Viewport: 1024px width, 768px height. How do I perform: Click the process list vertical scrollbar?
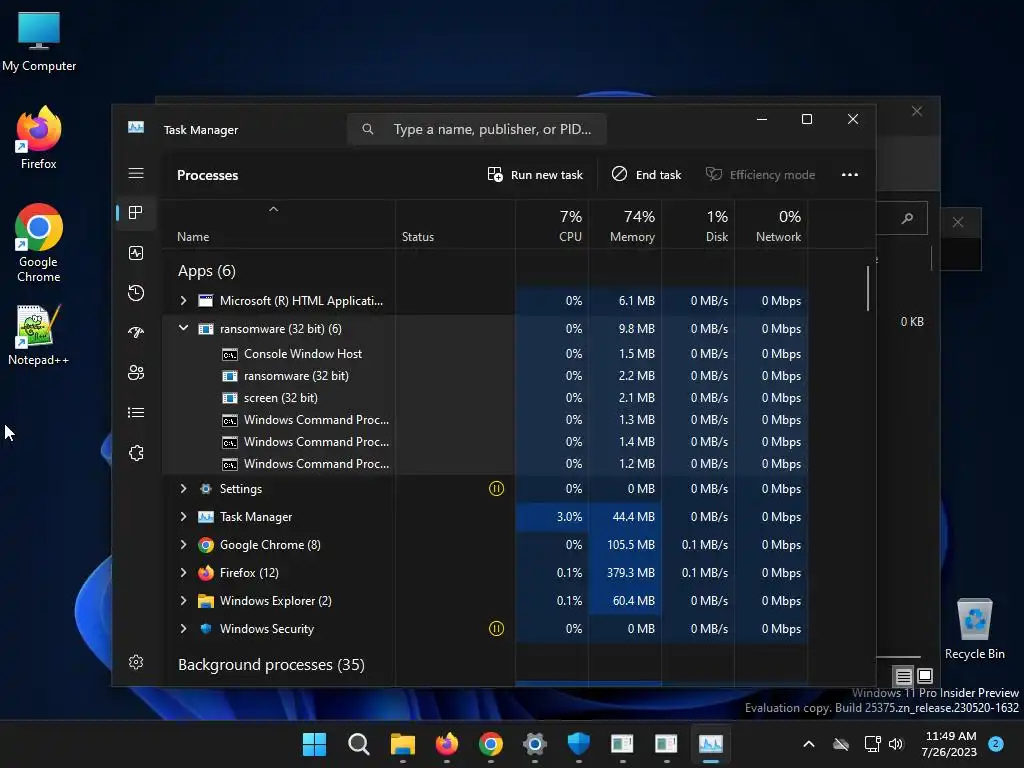click(x=868, y=288)
